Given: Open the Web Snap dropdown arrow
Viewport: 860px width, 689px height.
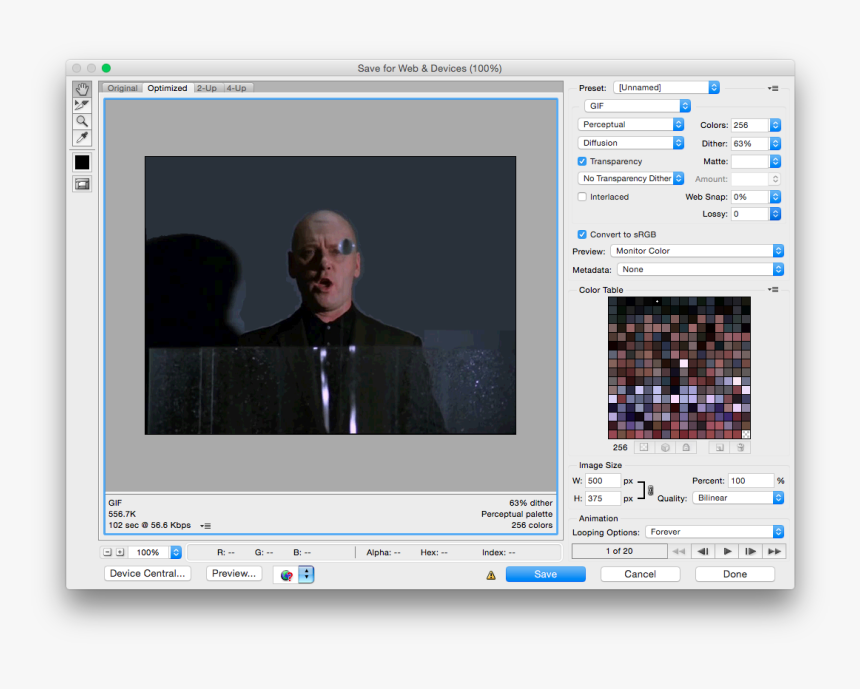Looking at the screenshot, I should pos(775,197).
